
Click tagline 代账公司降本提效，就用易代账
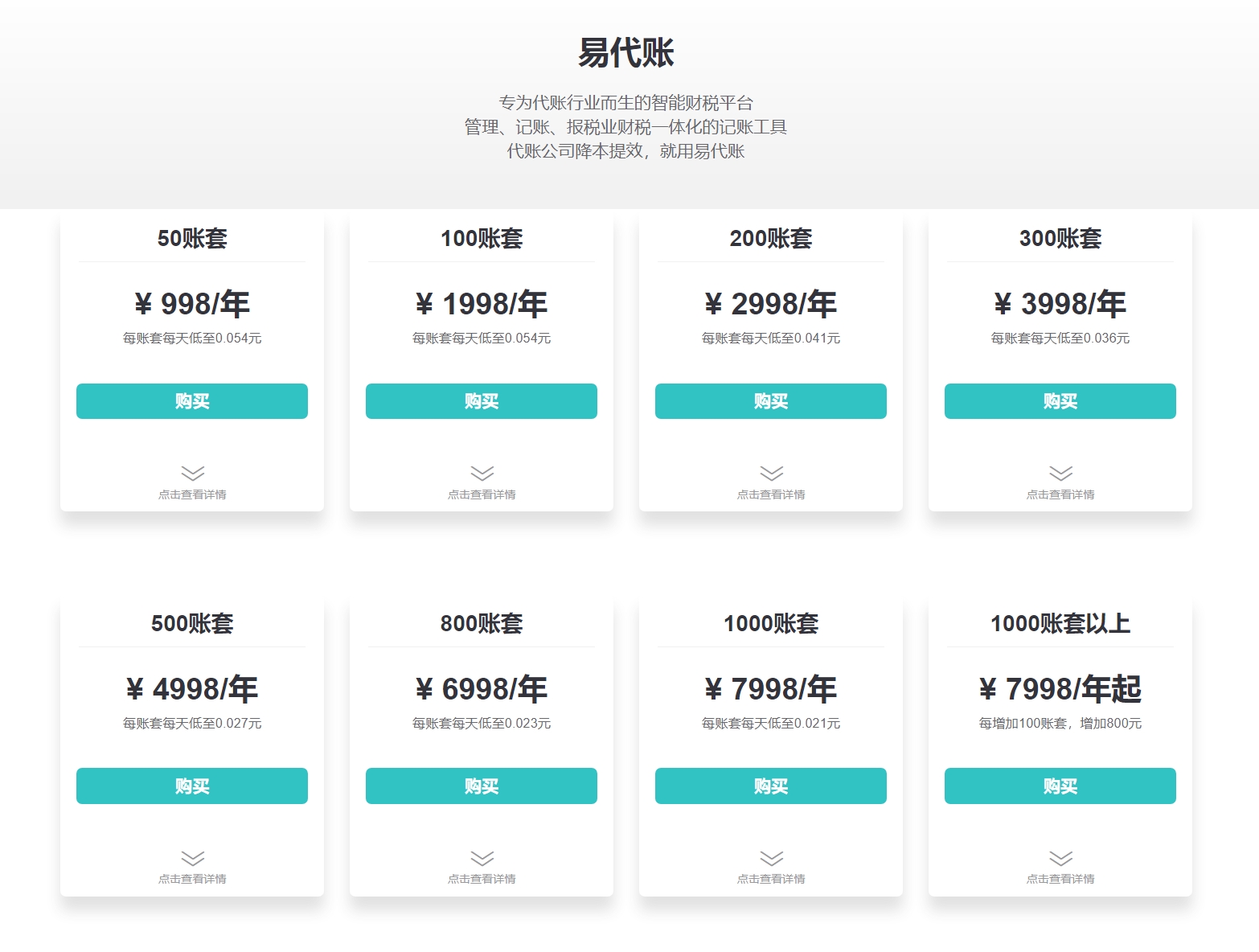(626, 151)
